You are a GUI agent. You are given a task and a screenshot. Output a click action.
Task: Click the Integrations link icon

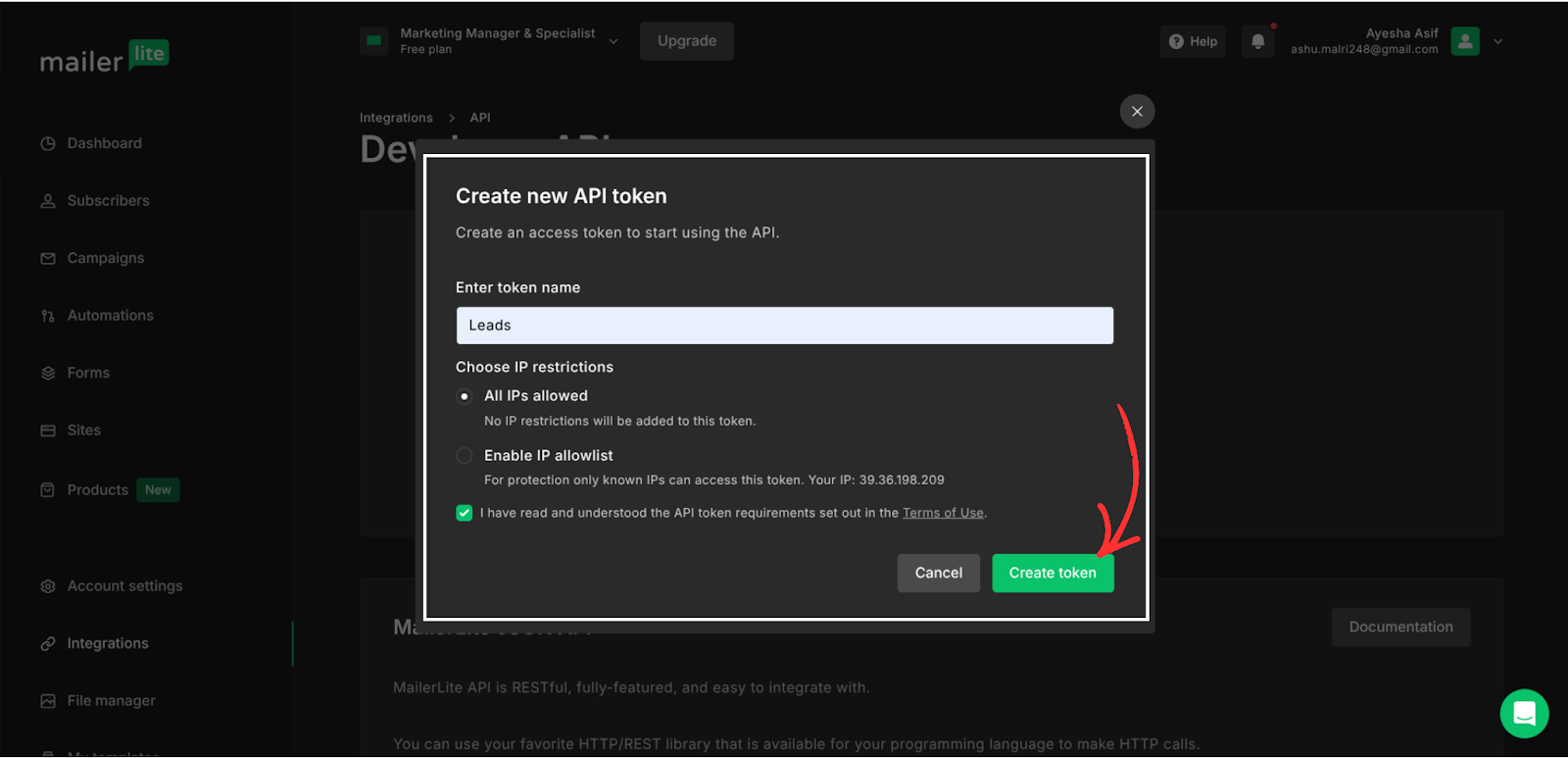pos(48,644)
